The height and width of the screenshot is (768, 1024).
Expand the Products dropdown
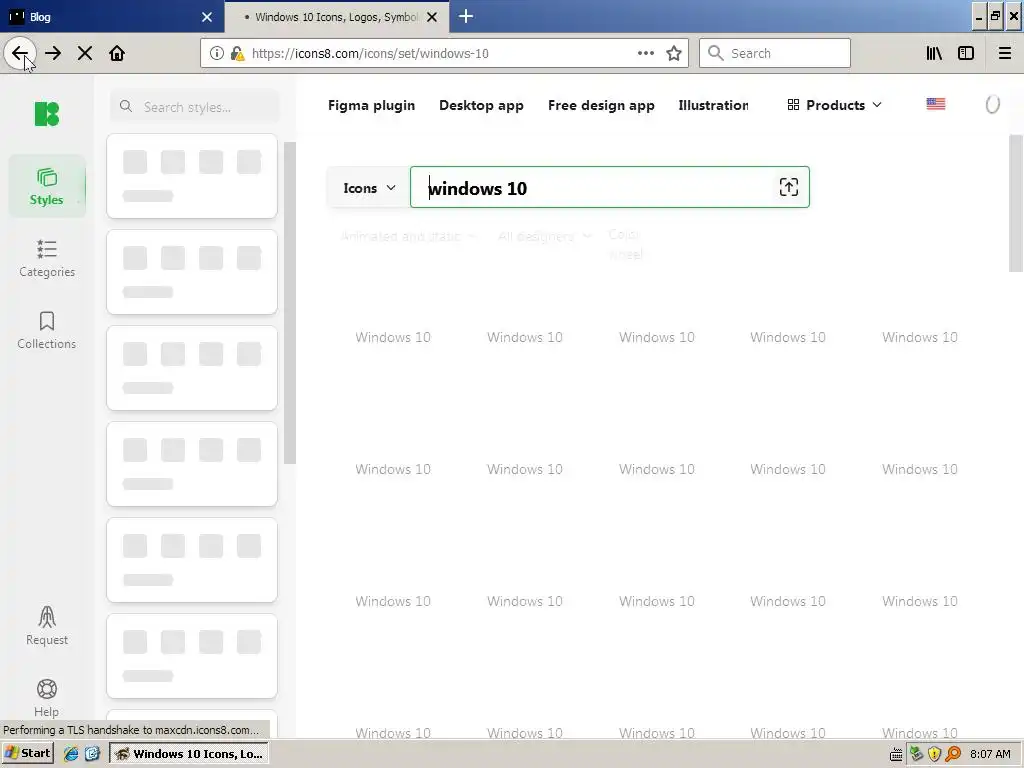[835, 105]
